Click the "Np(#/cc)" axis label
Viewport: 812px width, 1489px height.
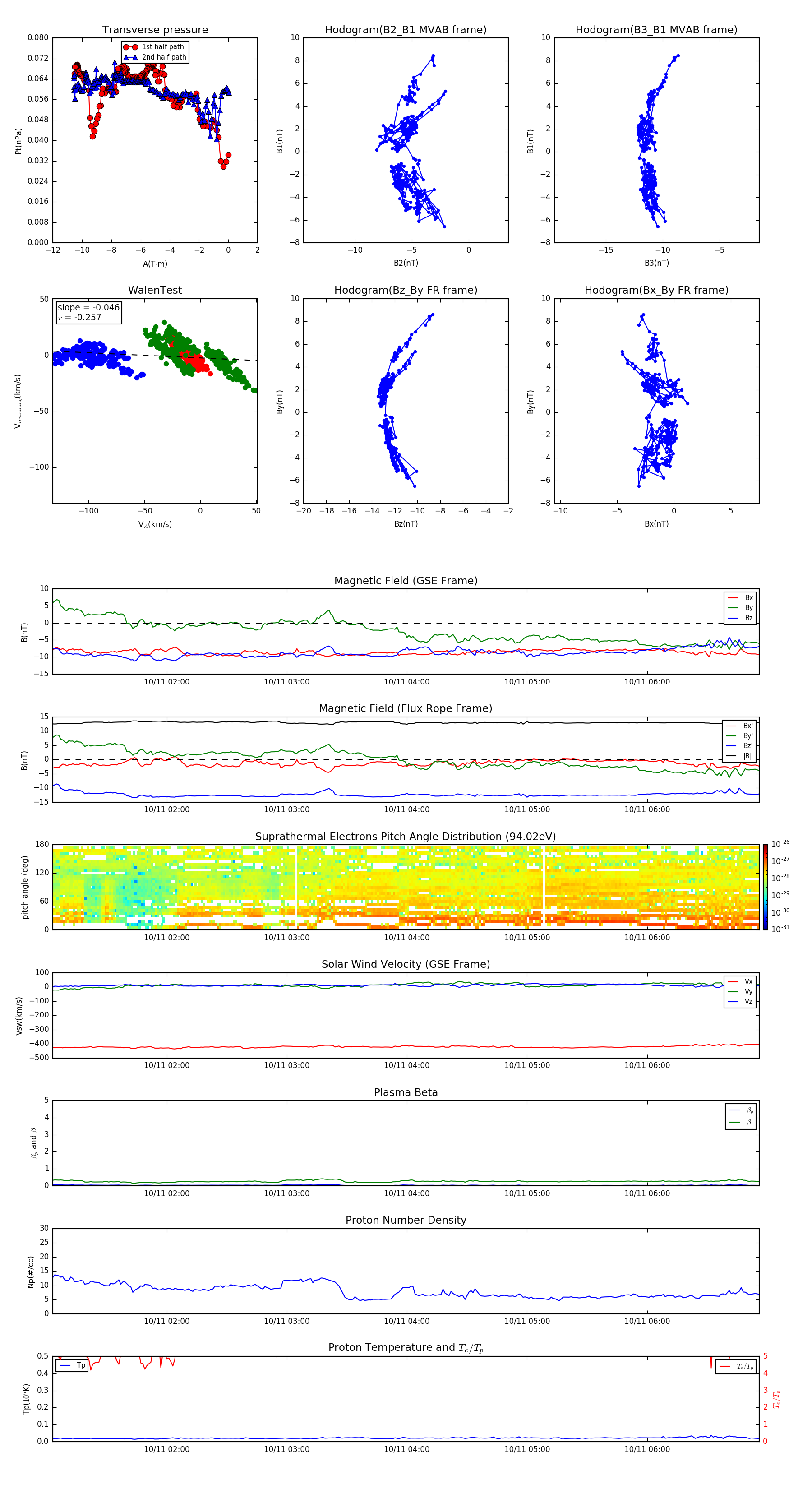tap(31, 1271)
